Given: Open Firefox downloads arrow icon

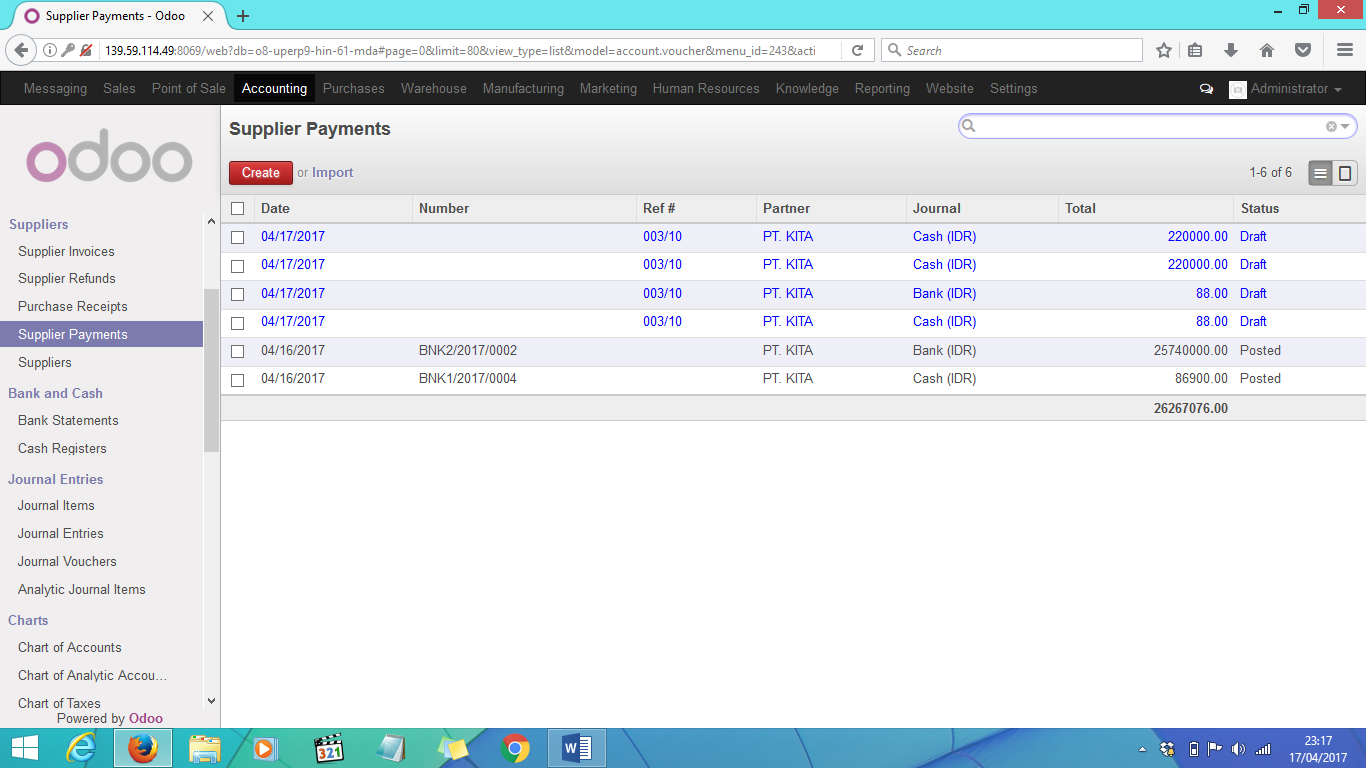Looking at the screenshot, I should (x=1231, y=50).
